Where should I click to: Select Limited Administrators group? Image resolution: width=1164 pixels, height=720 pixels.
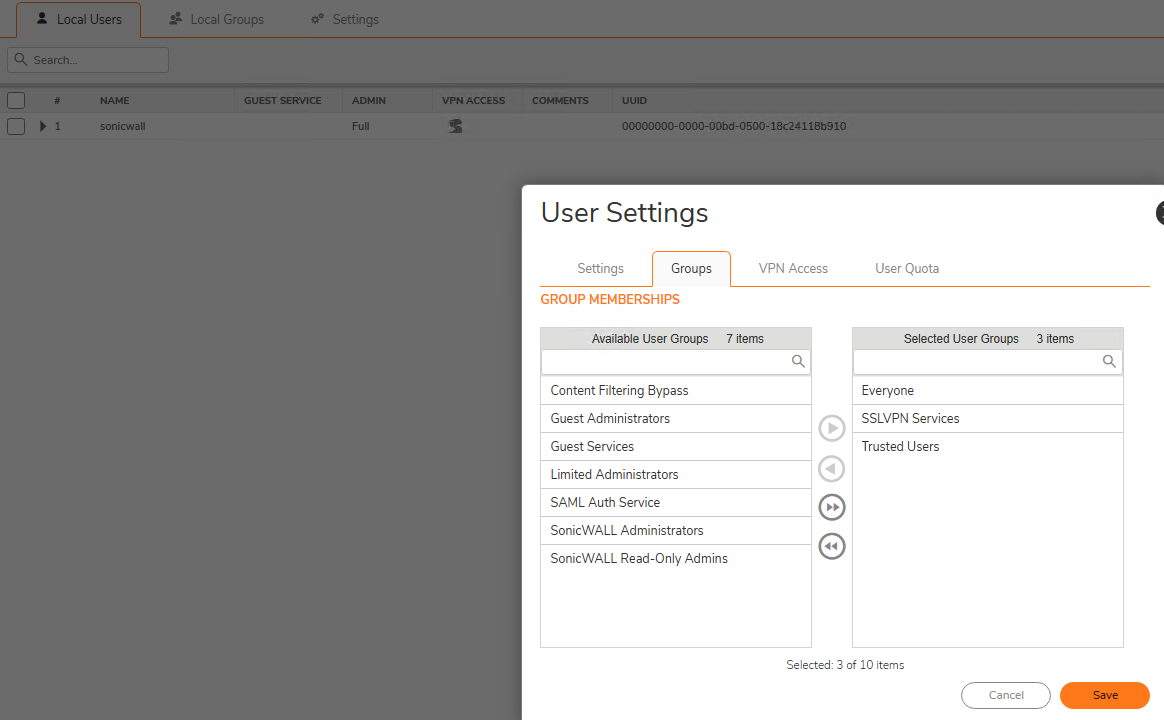coord(614,475)
